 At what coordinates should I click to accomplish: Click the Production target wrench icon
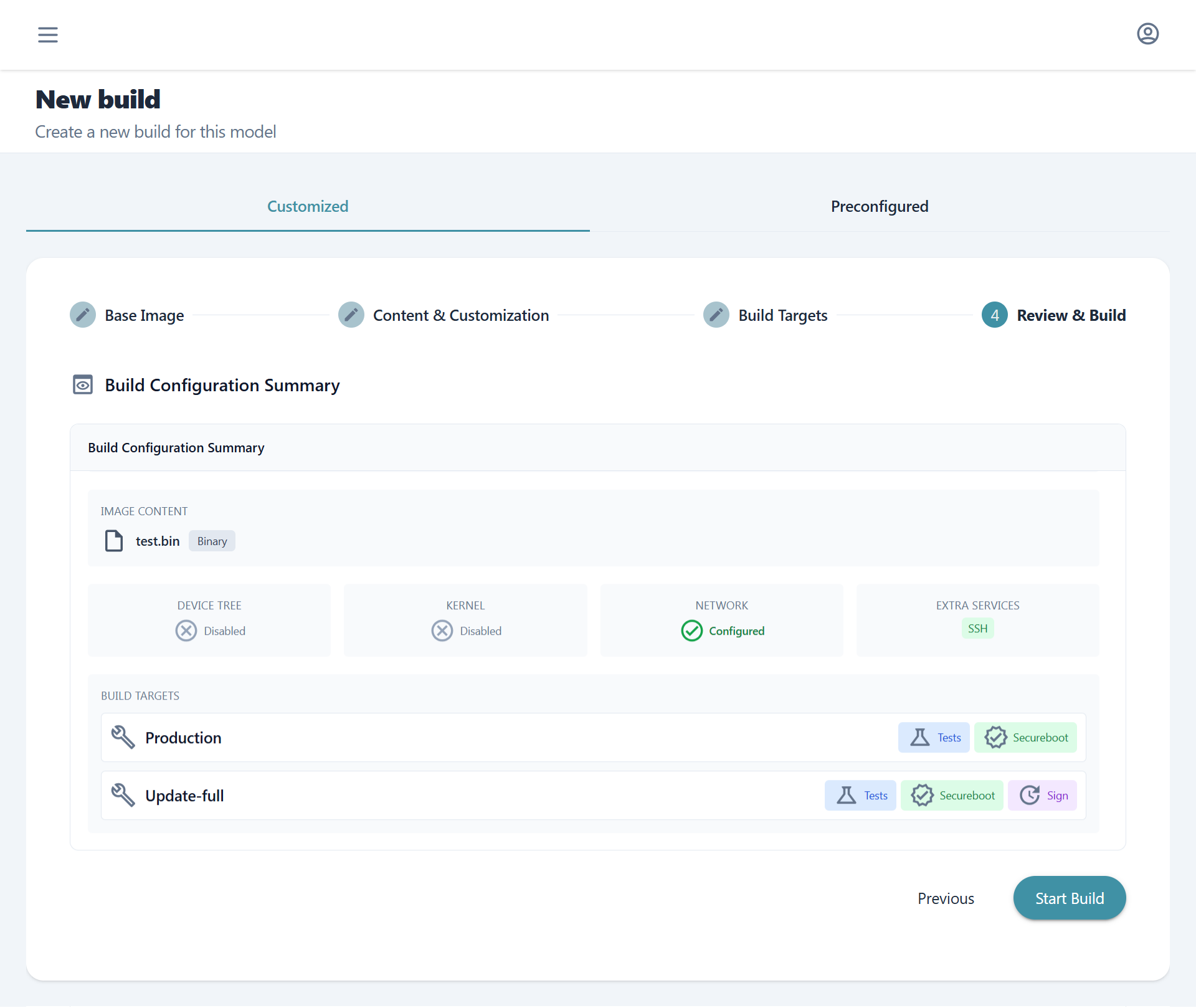point(123,738)
